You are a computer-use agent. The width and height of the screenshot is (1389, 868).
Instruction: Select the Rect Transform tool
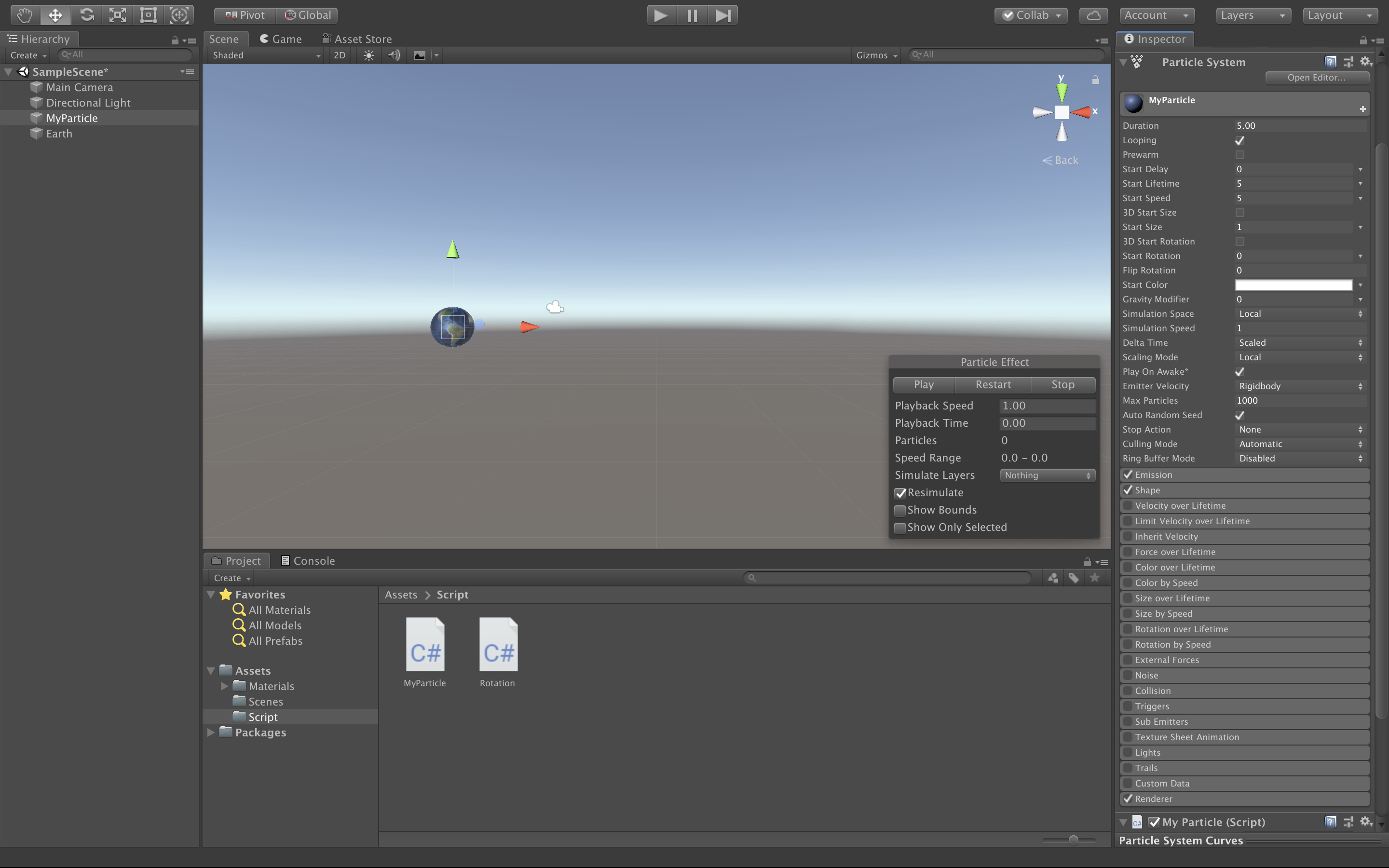point(149,15)
